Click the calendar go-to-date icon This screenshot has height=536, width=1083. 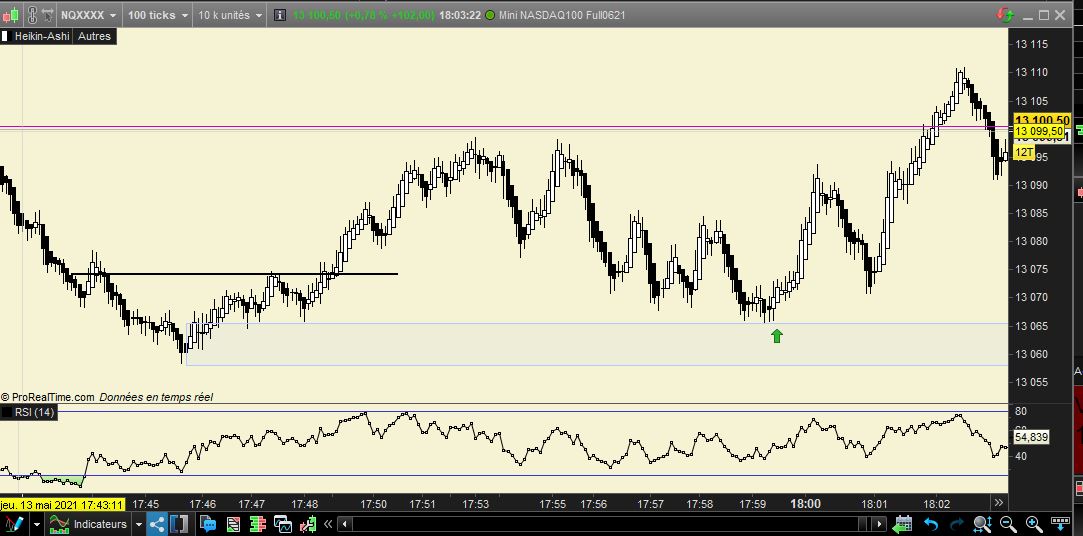click(903, 524)
